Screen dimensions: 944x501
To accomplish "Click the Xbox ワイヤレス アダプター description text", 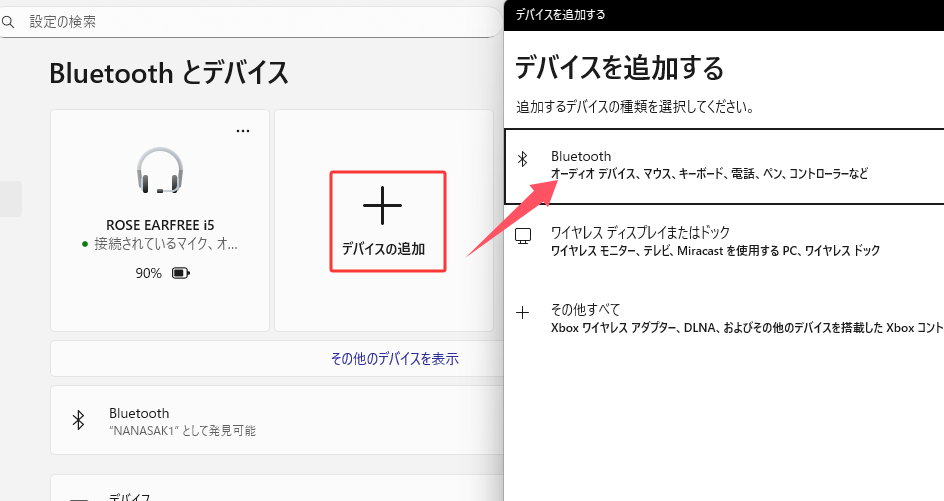I will tap(747, 328).
